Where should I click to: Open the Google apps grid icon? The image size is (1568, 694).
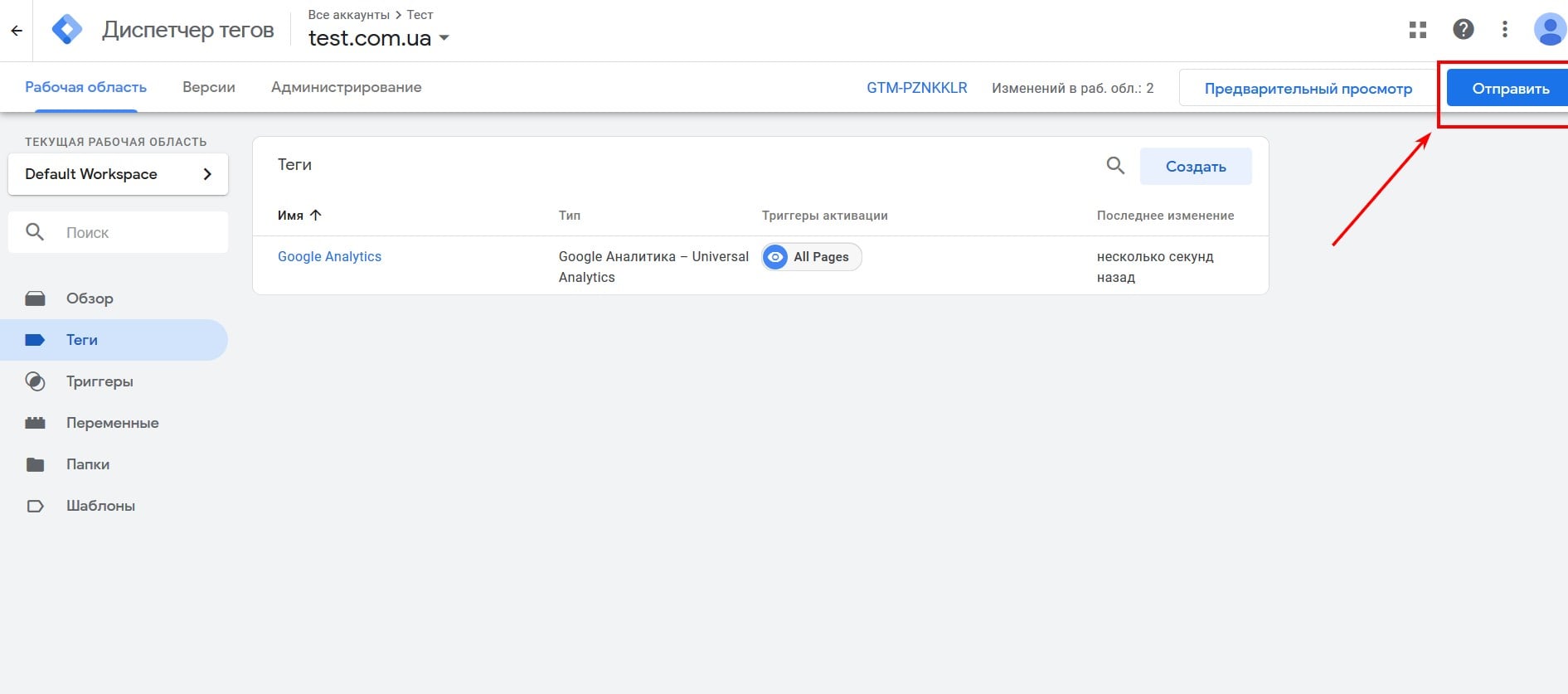click(x=1418, y=30)
